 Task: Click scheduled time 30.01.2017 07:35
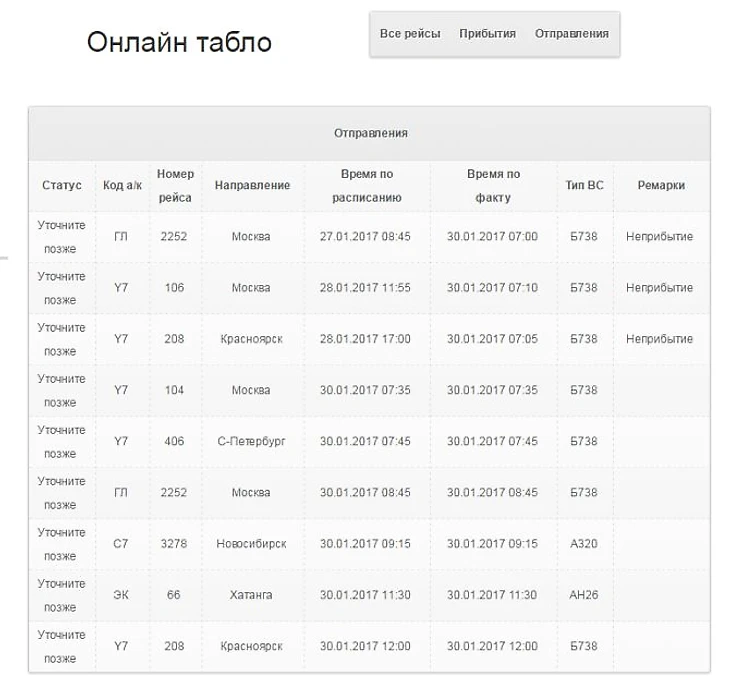click(x=365, y=390)
